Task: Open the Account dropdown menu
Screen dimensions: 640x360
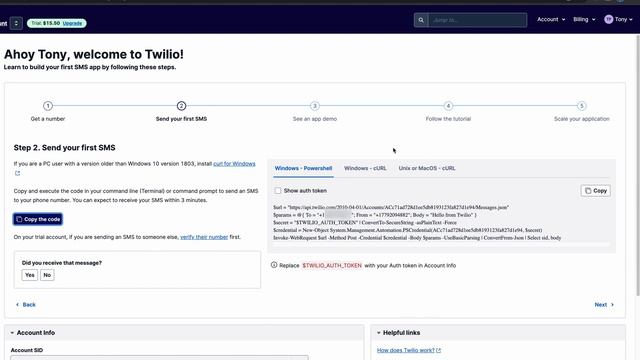Action: coord(551,19)
